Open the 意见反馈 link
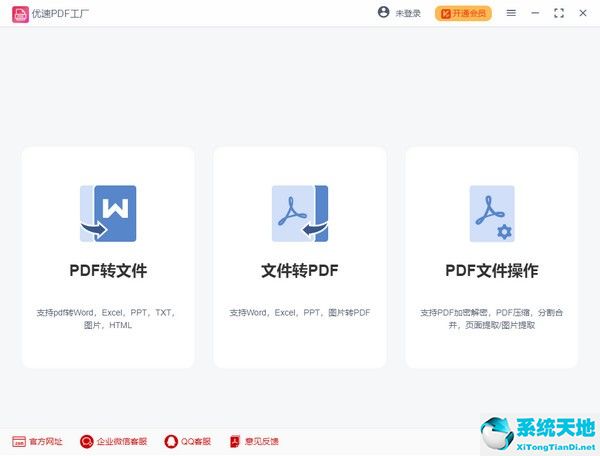 coord(262,441)
